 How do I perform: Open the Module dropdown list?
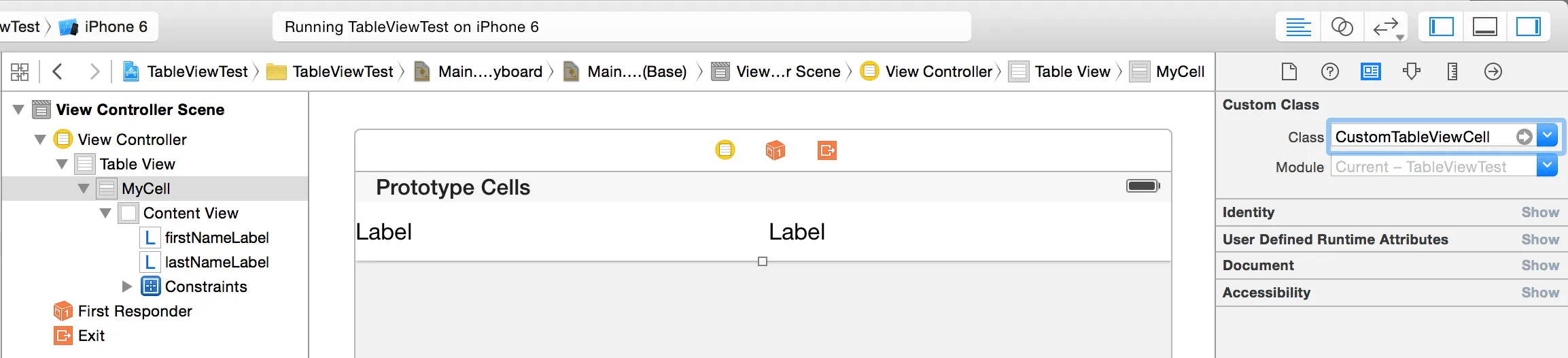point(1547,166)
